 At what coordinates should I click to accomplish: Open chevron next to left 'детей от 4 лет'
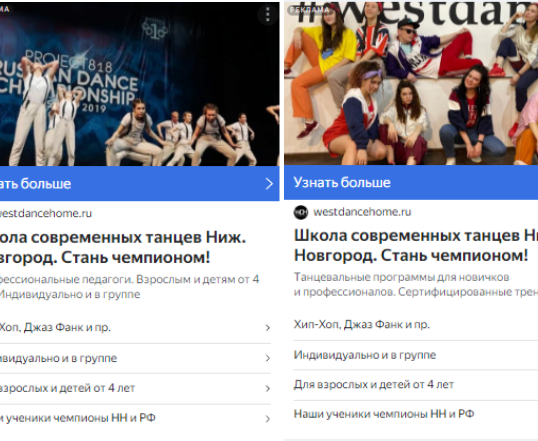click(x=268, y=388)
